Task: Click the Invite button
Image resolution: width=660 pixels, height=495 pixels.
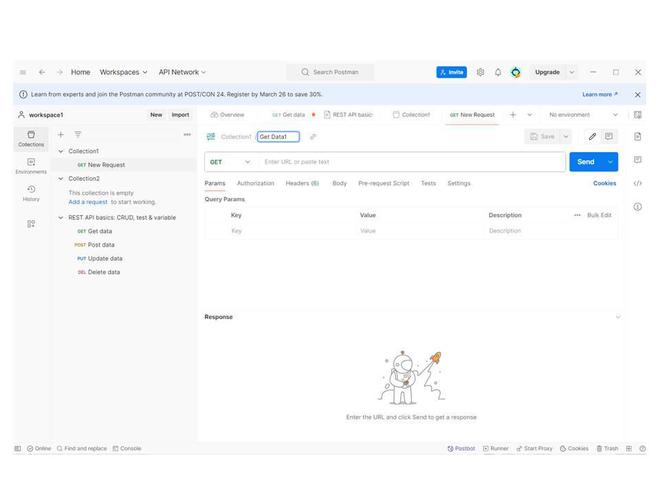Action: [x=451, y=72]
